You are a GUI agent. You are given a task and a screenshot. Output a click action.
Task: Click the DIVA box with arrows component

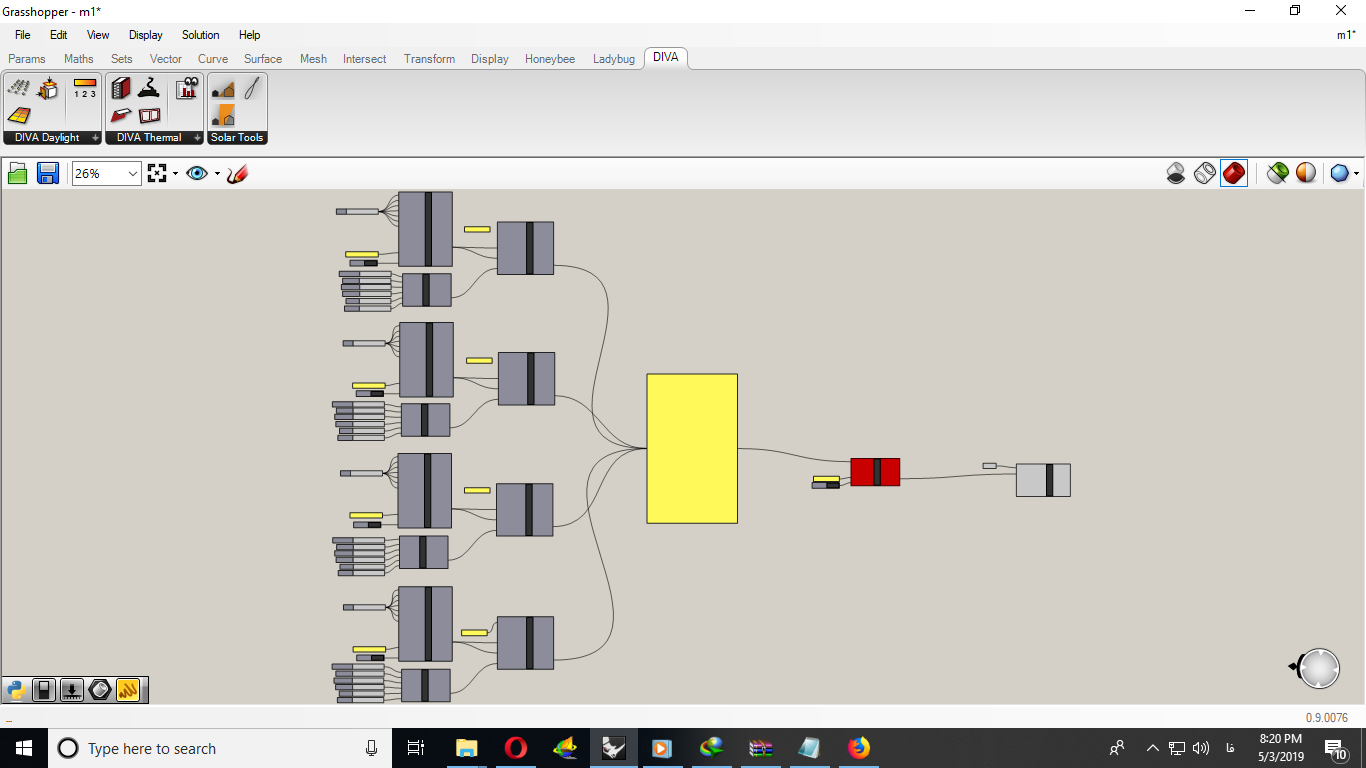[47, 88]
